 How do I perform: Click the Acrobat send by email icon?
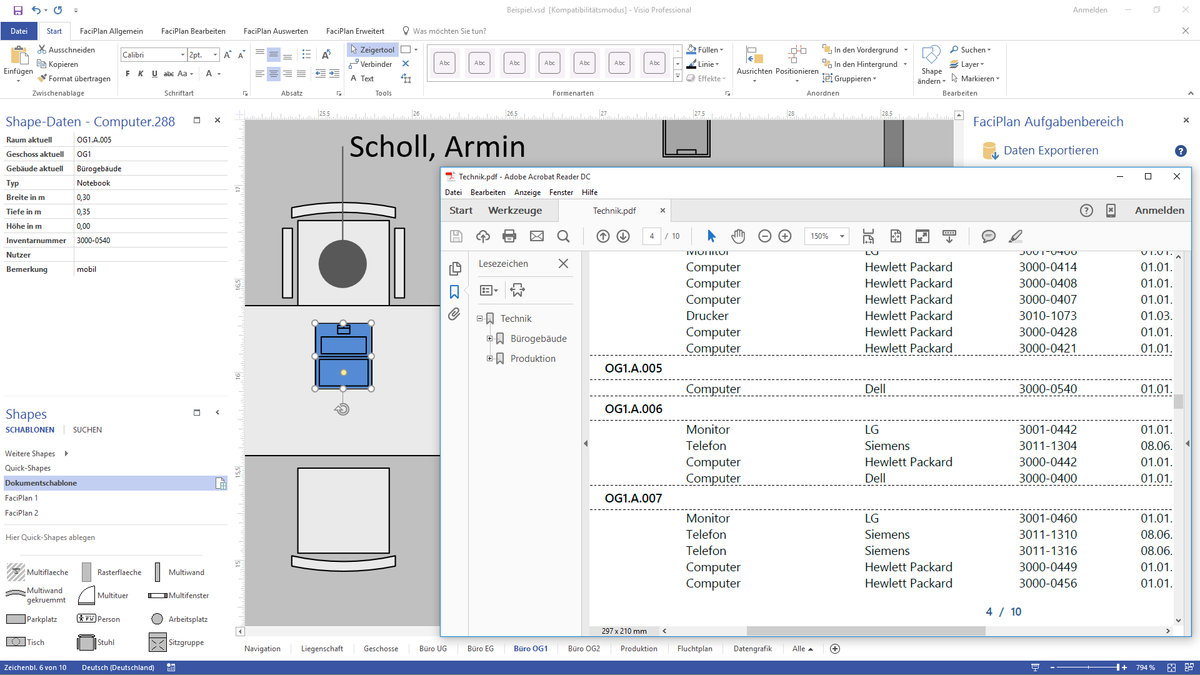(536, 236)
